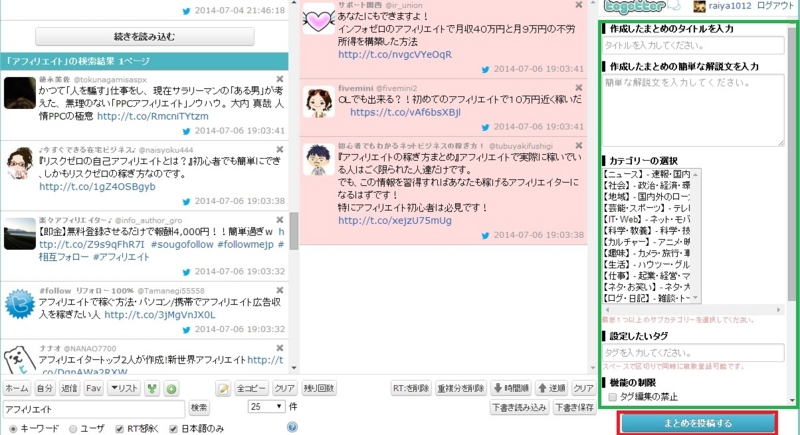Screen dimensions: 800x435
Task: Click the Twitter bird on the Tamanegi55558 tweet
Action: pos(187,329)
